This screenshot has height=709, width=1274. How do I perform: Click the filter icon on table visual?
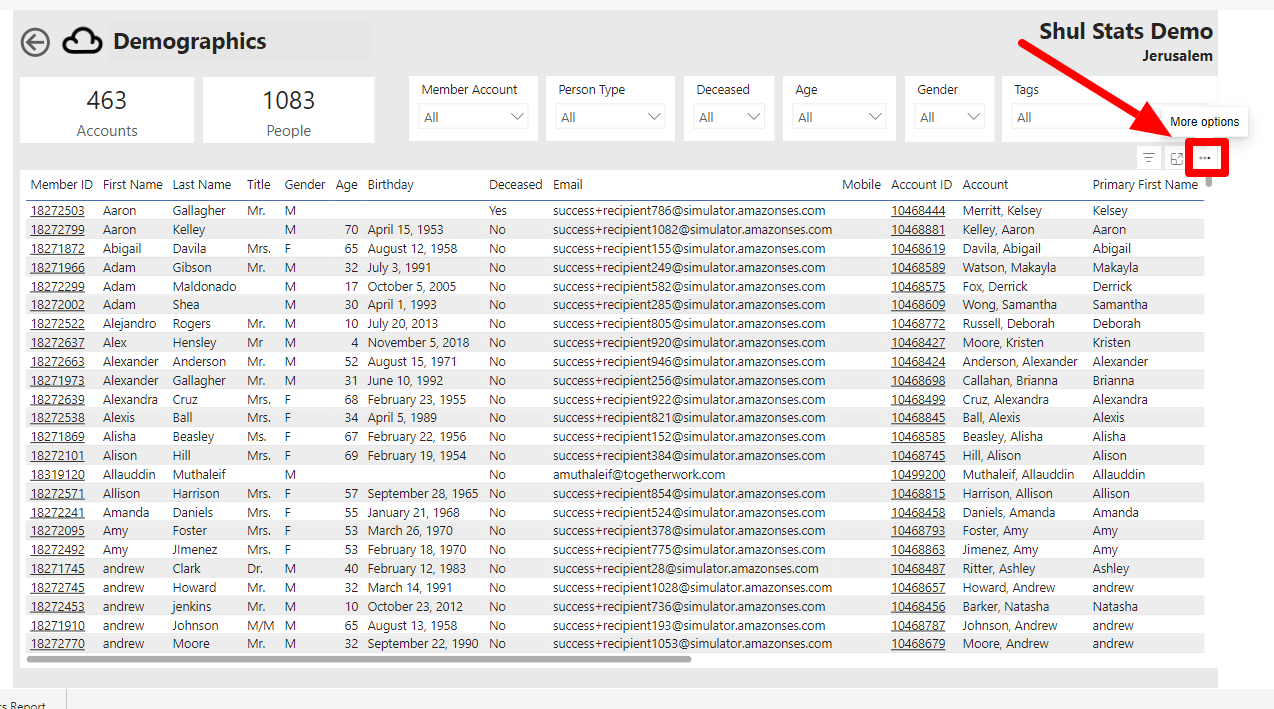(x=1149, y=158)
